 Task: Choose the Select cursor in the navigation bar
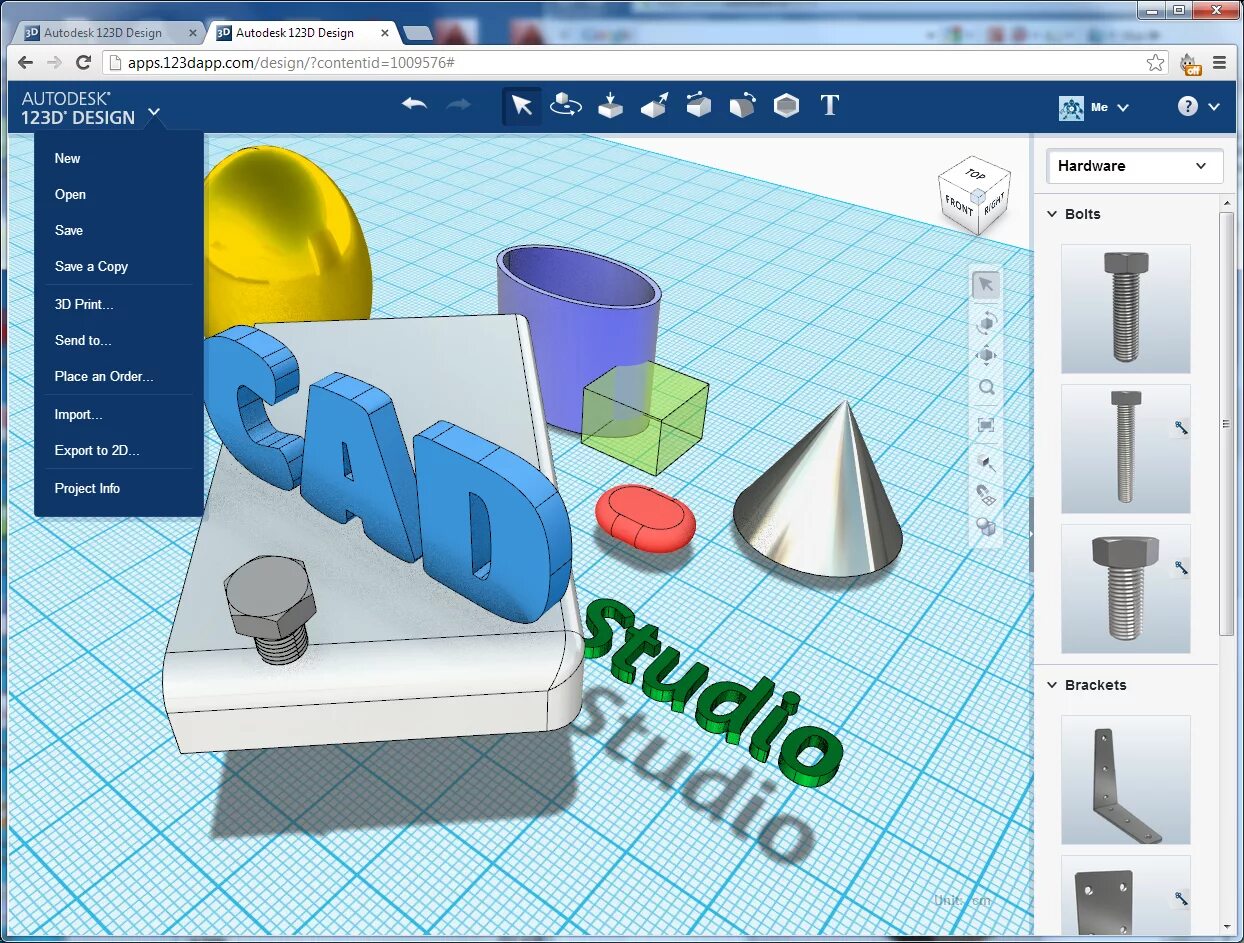pos(986,285)
